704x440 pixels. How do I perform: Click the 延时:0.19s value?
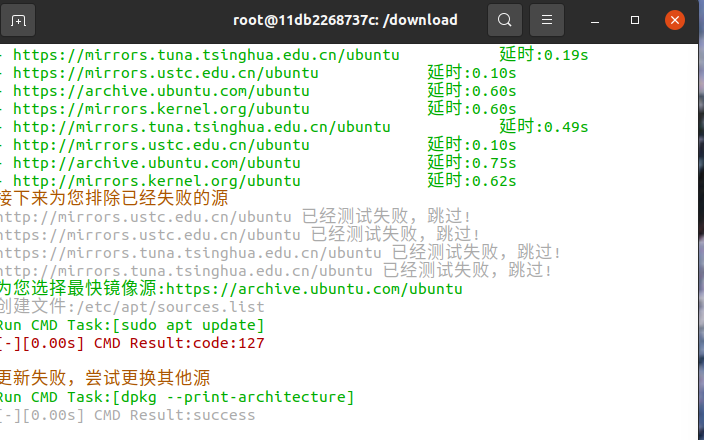click(544, 55)
